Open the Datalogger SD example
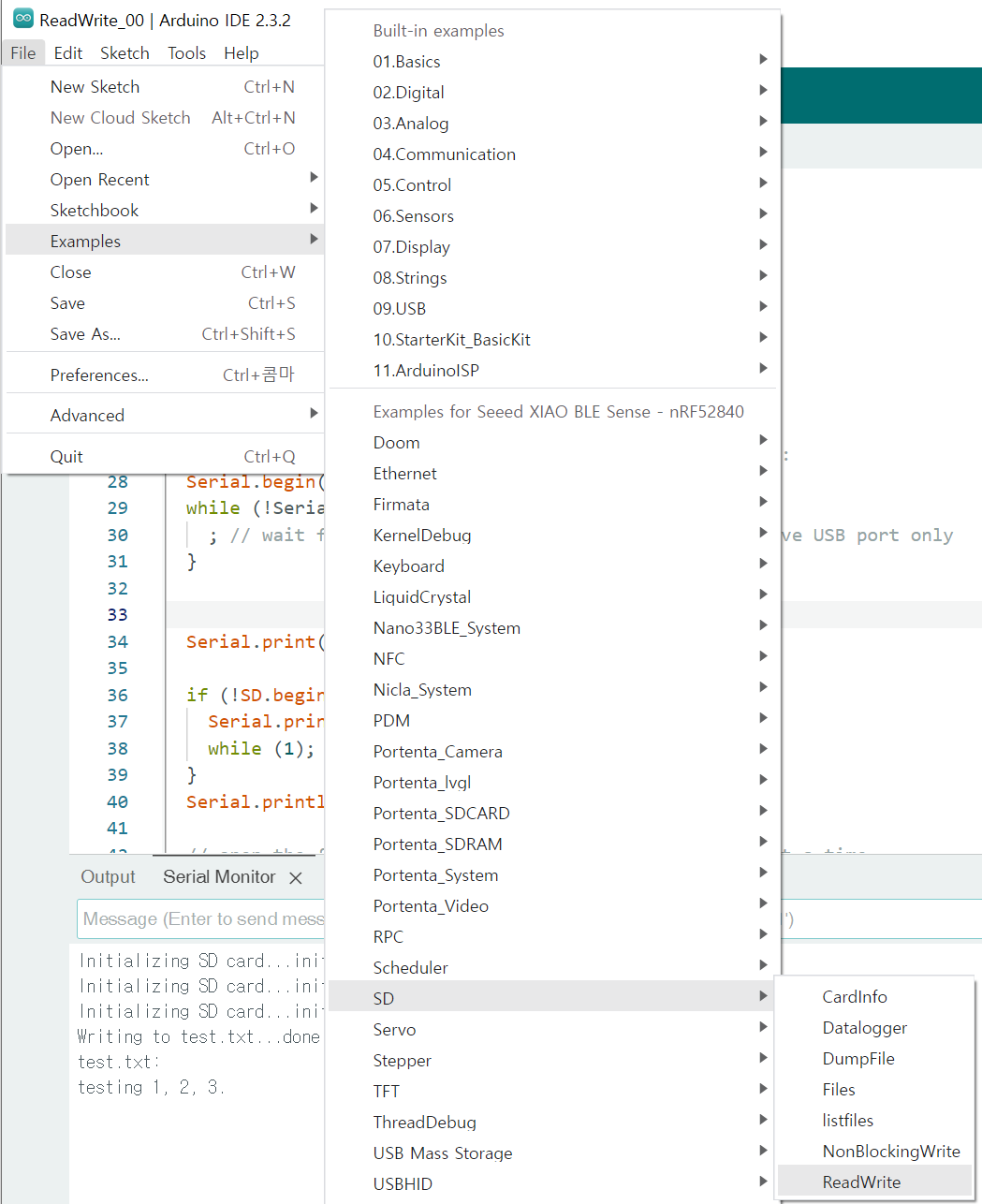The image size is (982, 1204). (x=874, y=1028)
